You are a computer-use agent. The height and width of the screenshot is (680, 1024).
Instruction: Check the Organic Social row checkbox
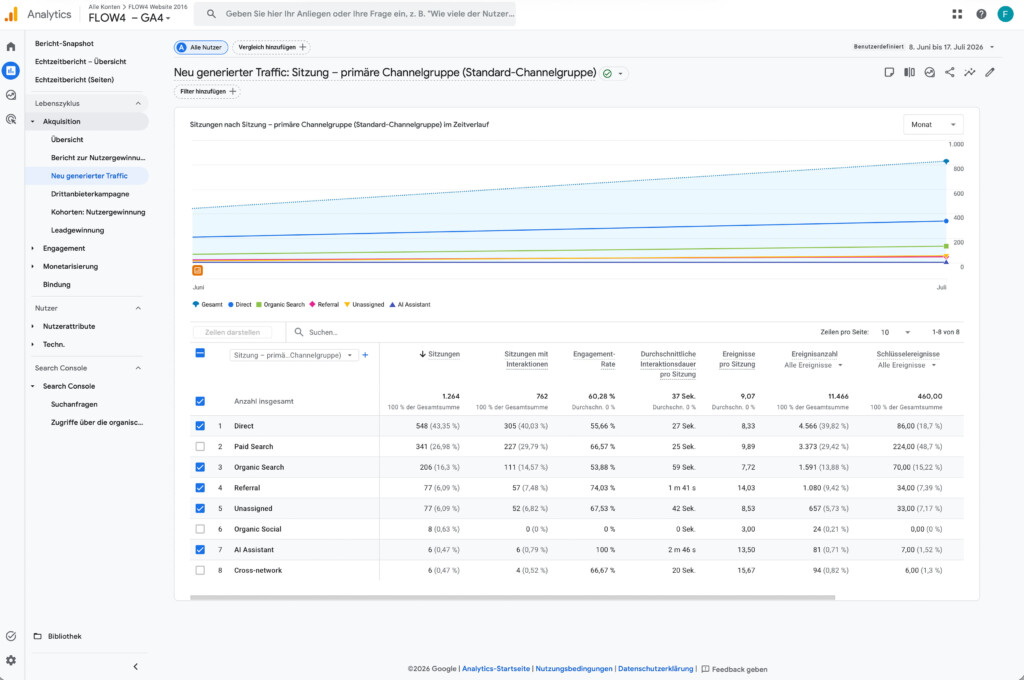200,529
